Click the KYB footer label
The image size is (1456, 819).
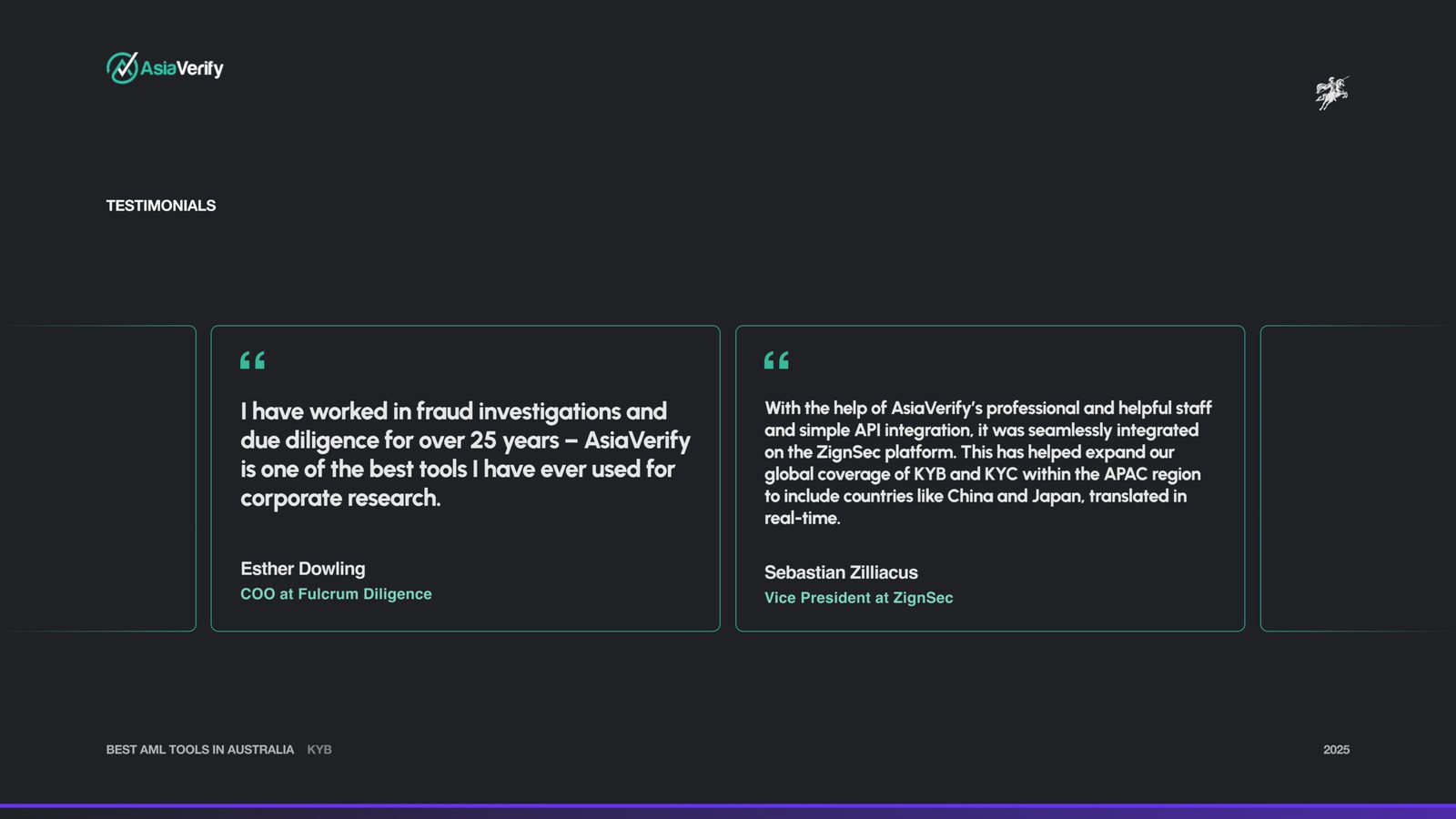[x=319, y=750]
